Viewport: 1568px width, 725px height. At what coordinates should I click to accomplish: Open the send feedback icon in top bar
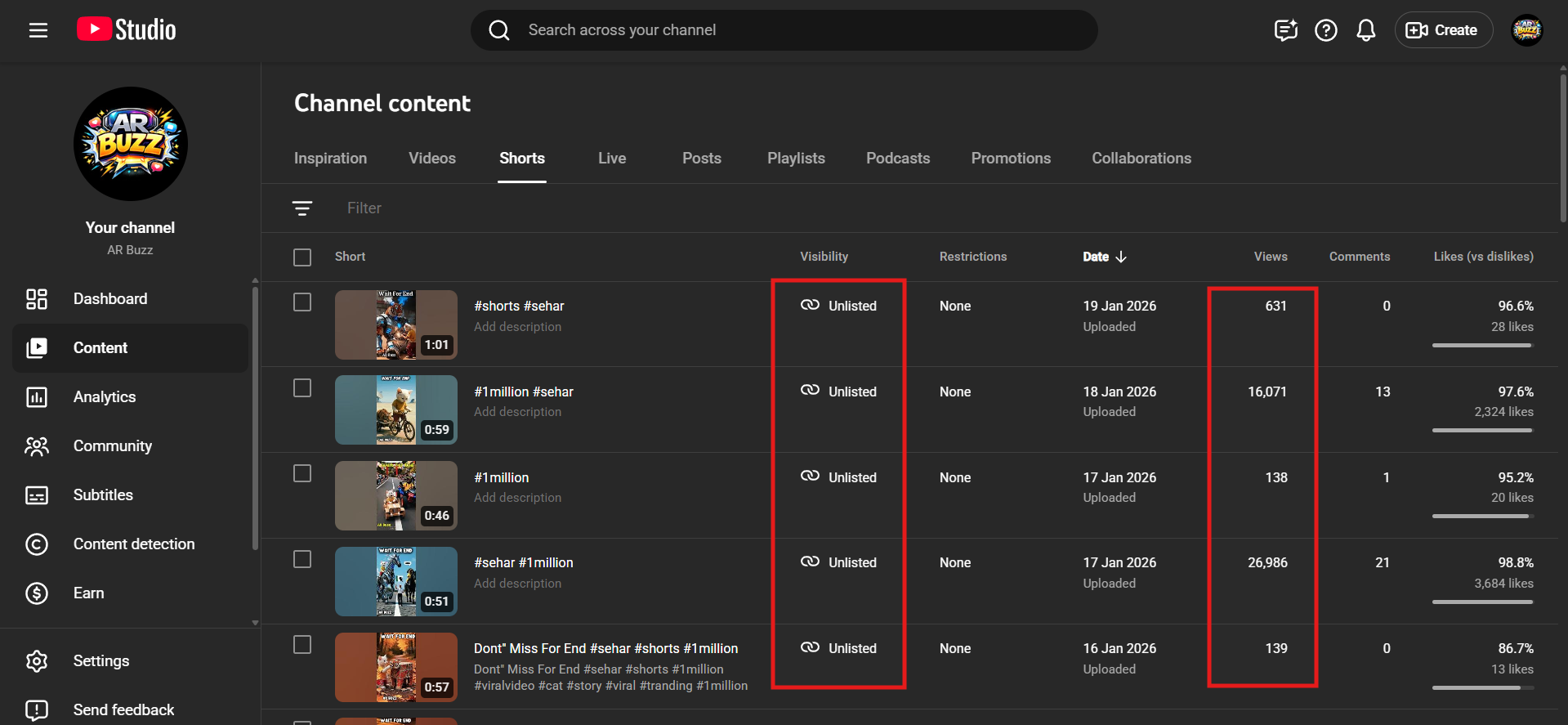click(1285, 30)
